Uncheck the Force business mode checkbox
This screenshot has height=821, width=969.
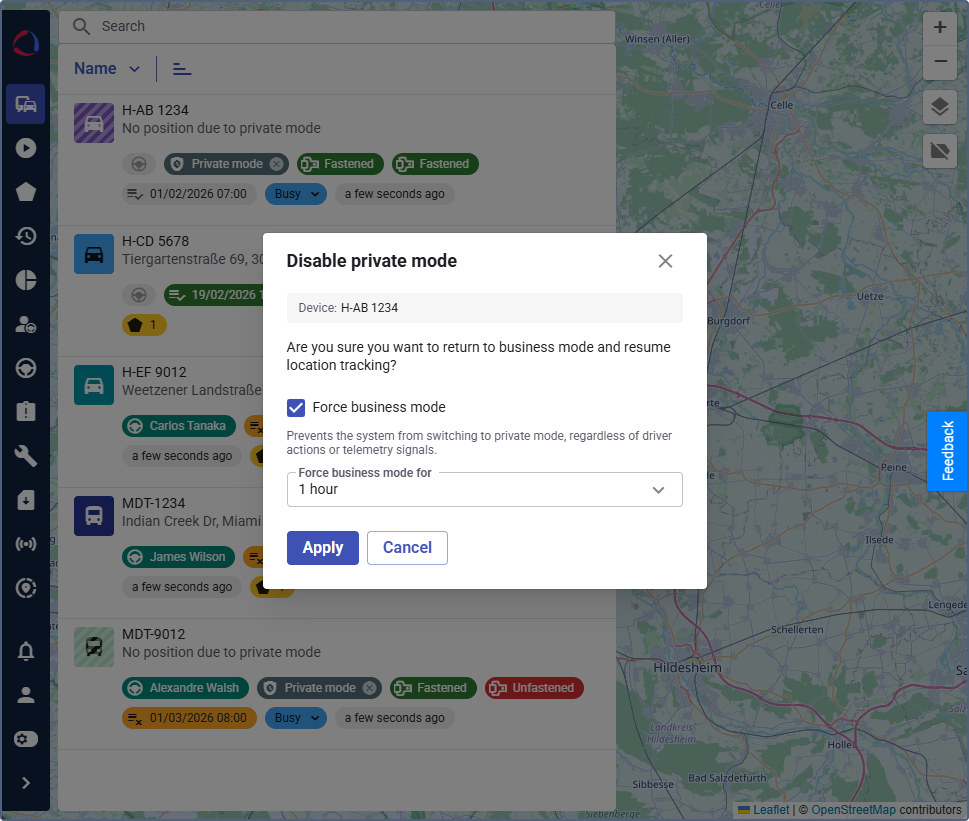(x=296, y=408)
